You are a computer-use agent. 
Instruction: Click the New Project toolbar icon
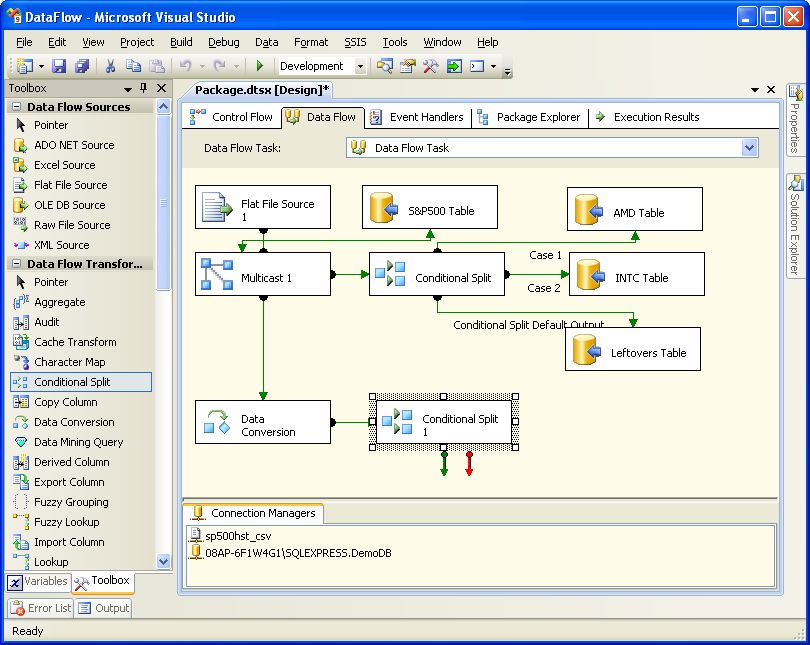[24, 66]
